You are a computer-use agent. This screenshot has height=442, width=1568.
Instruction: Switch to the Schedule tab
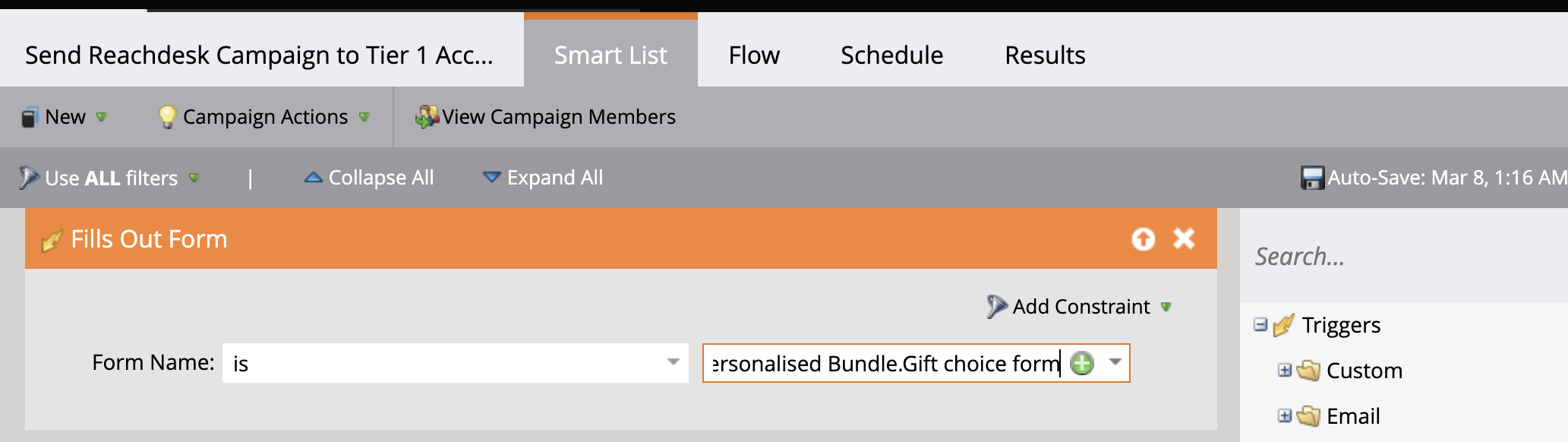pyautogui.click(x=891, y=55)
